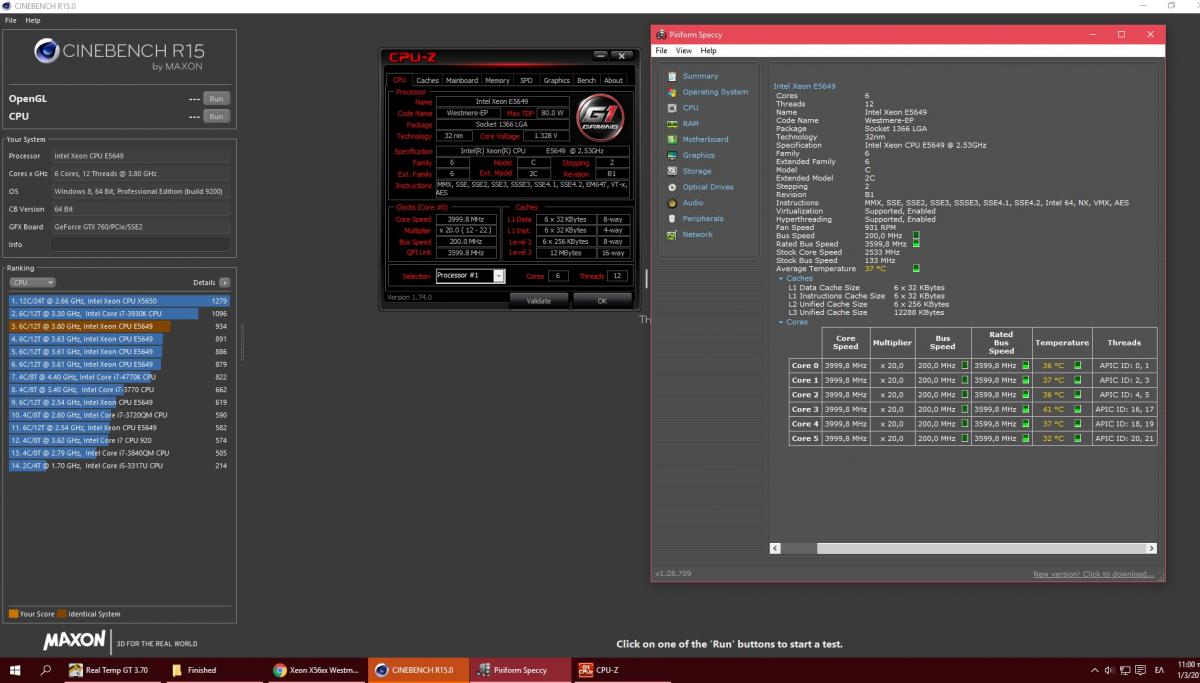Switch to the Bench tab in CPU-Z
Screen dimensions: 1200x683
coord(587,80)
